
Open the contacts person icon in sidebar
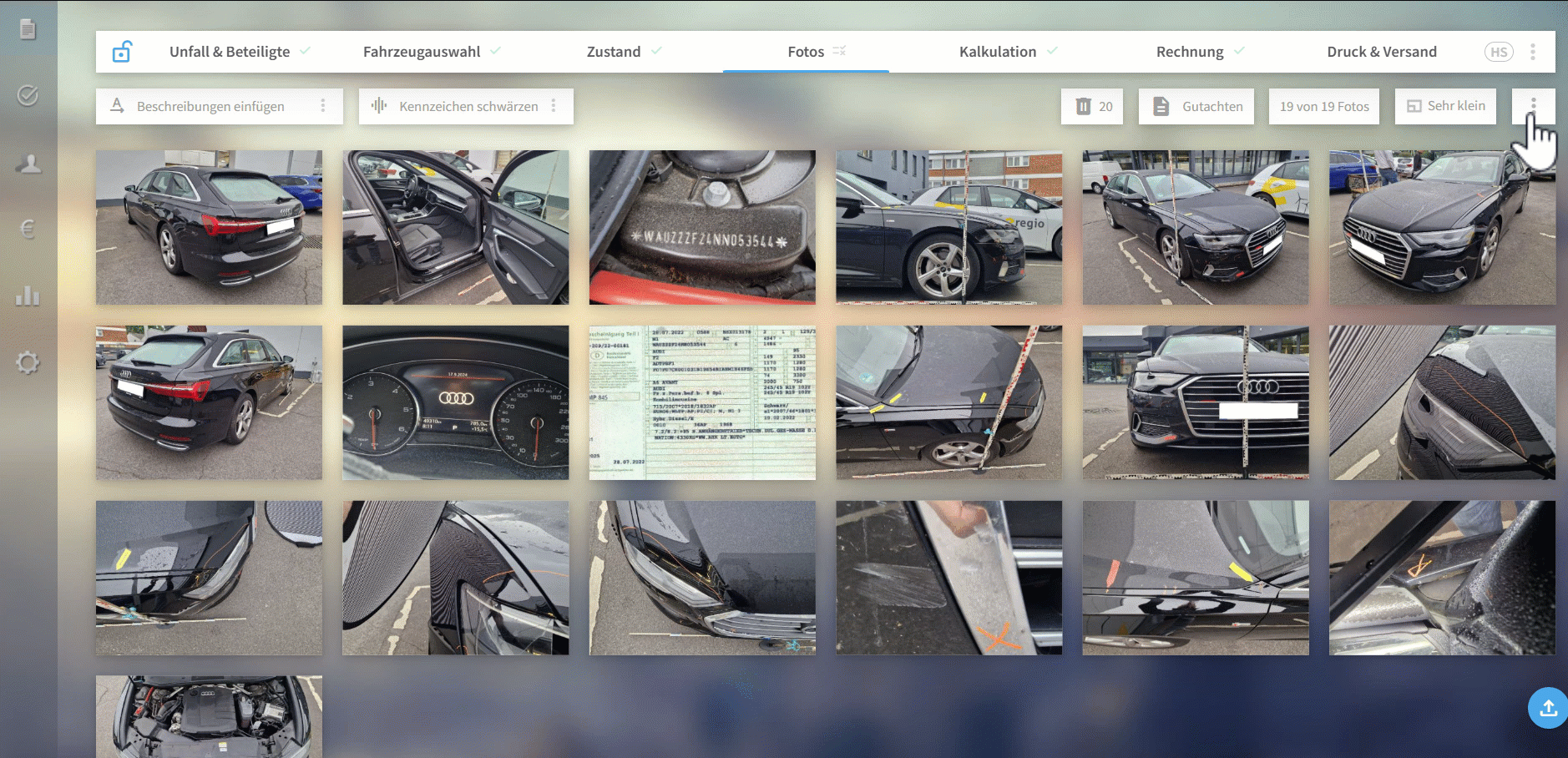(x=28, y=163)
